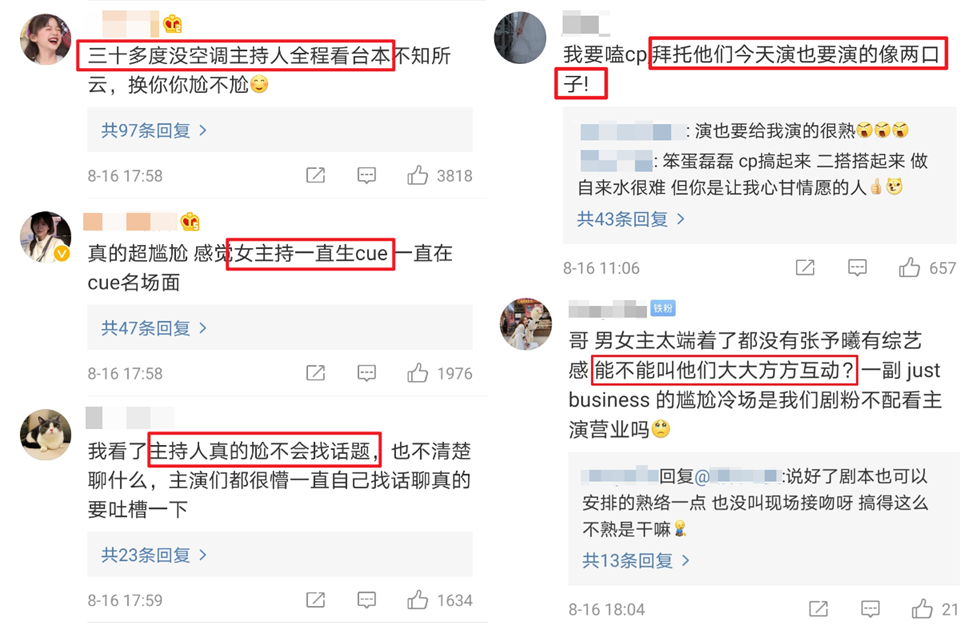Expand 共47条回复 replies
This screenshot has width=965, height=630.
[154, 328]
